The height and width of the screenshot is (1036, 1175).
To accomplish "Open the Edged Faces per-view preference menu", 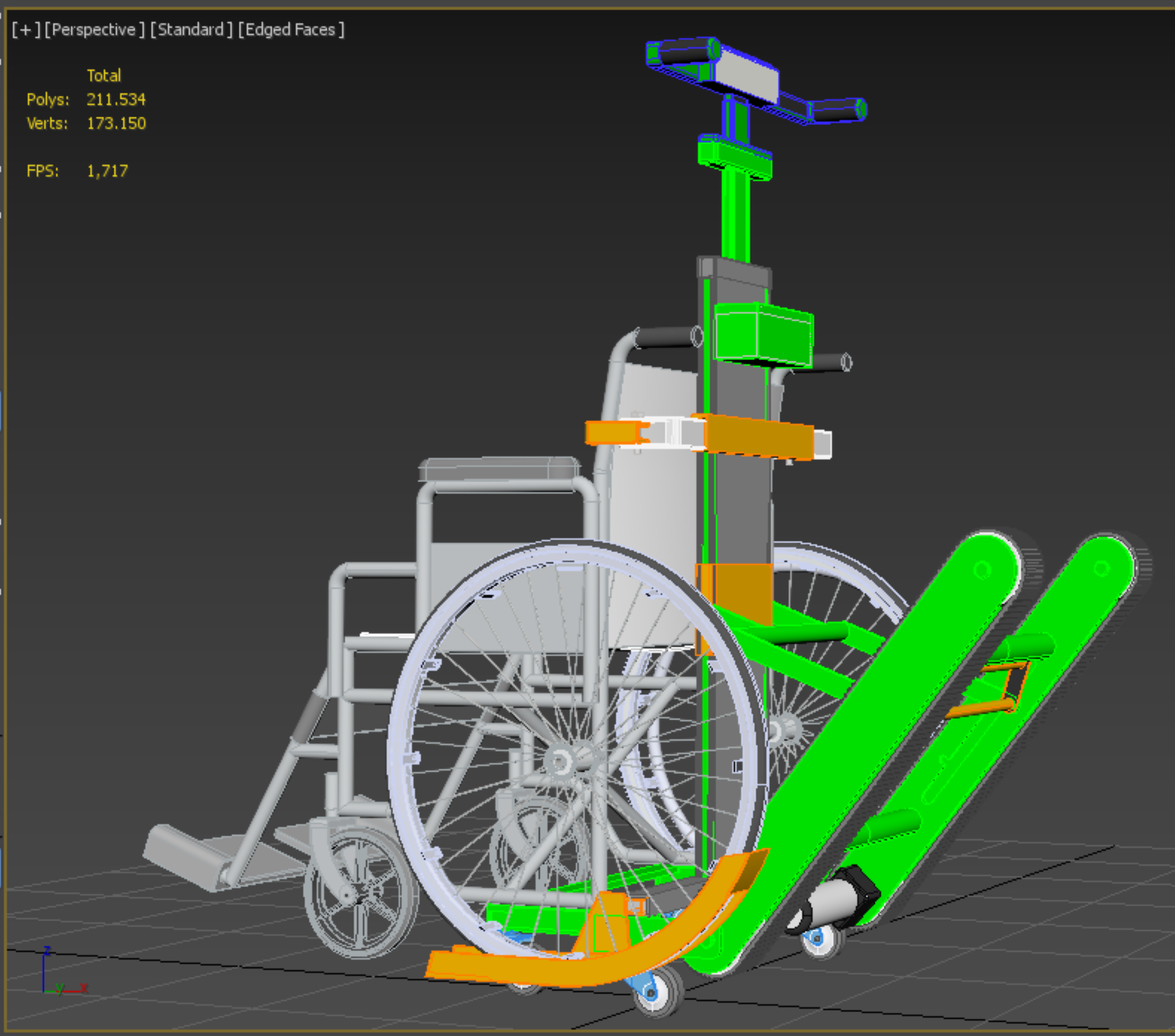I will pos(291,30).
